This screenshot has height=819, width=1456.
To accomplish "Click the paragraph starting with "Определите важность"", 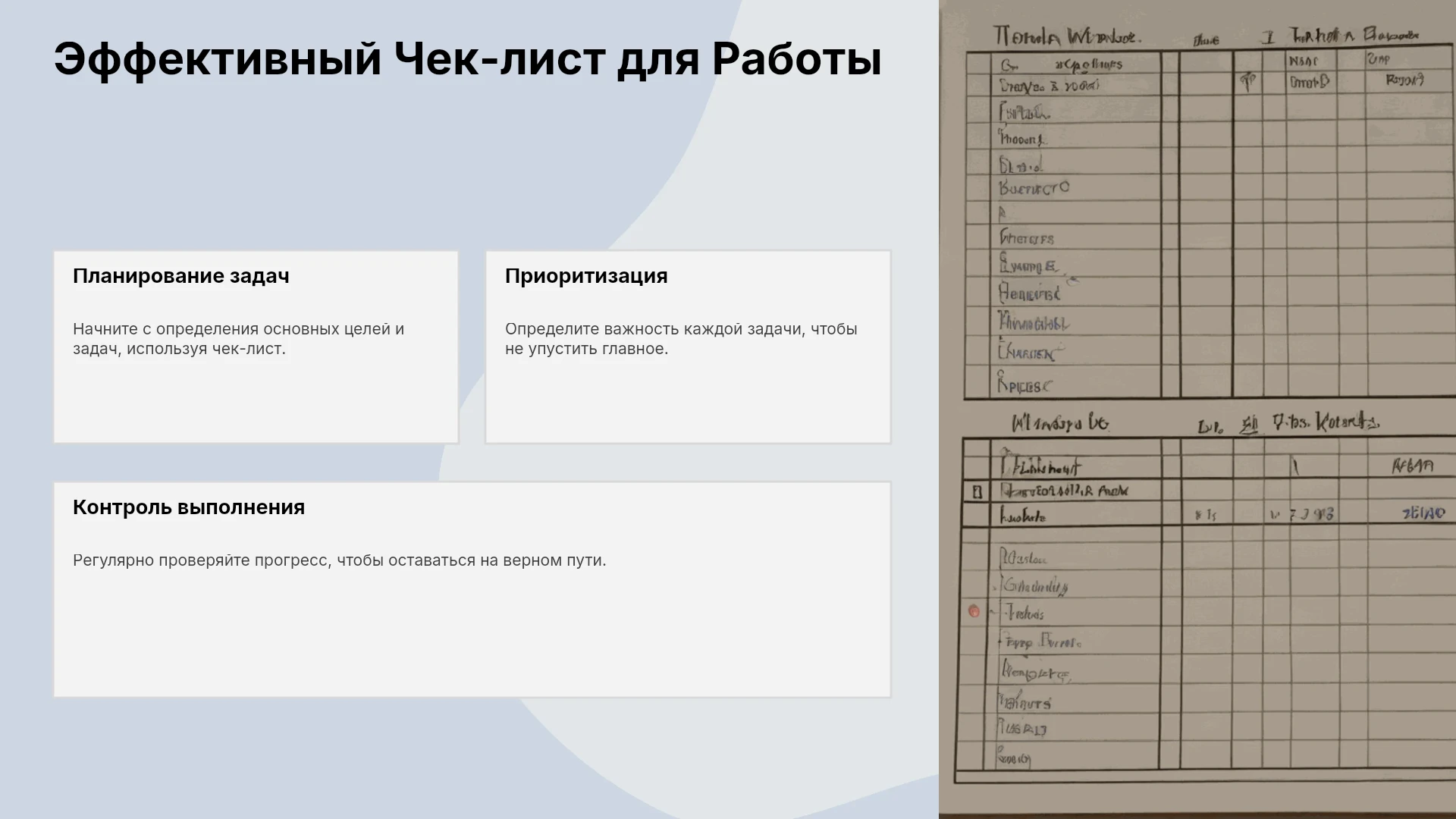I will 681,339.
